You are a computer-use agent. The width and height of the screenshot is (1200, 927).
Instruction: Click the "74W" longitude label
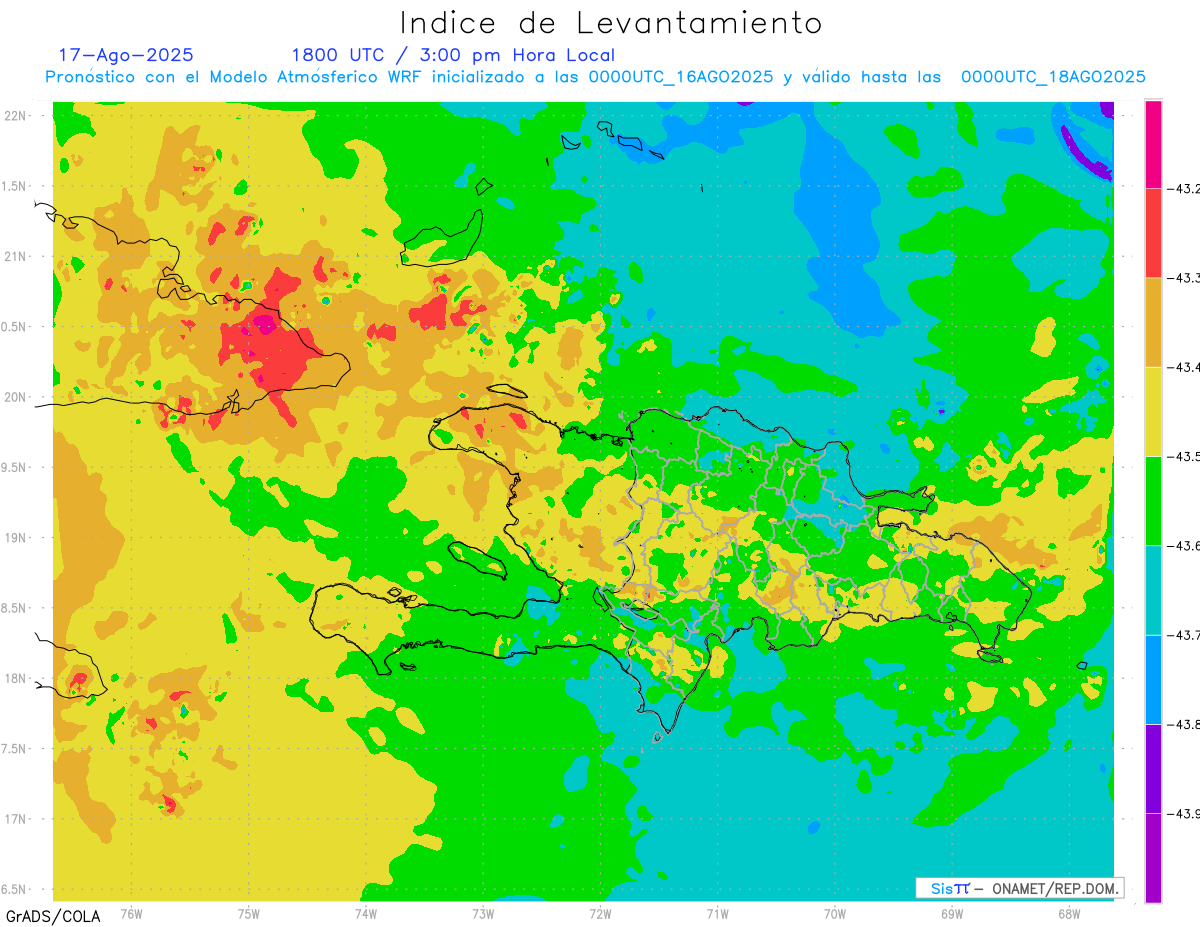(366, 912)
